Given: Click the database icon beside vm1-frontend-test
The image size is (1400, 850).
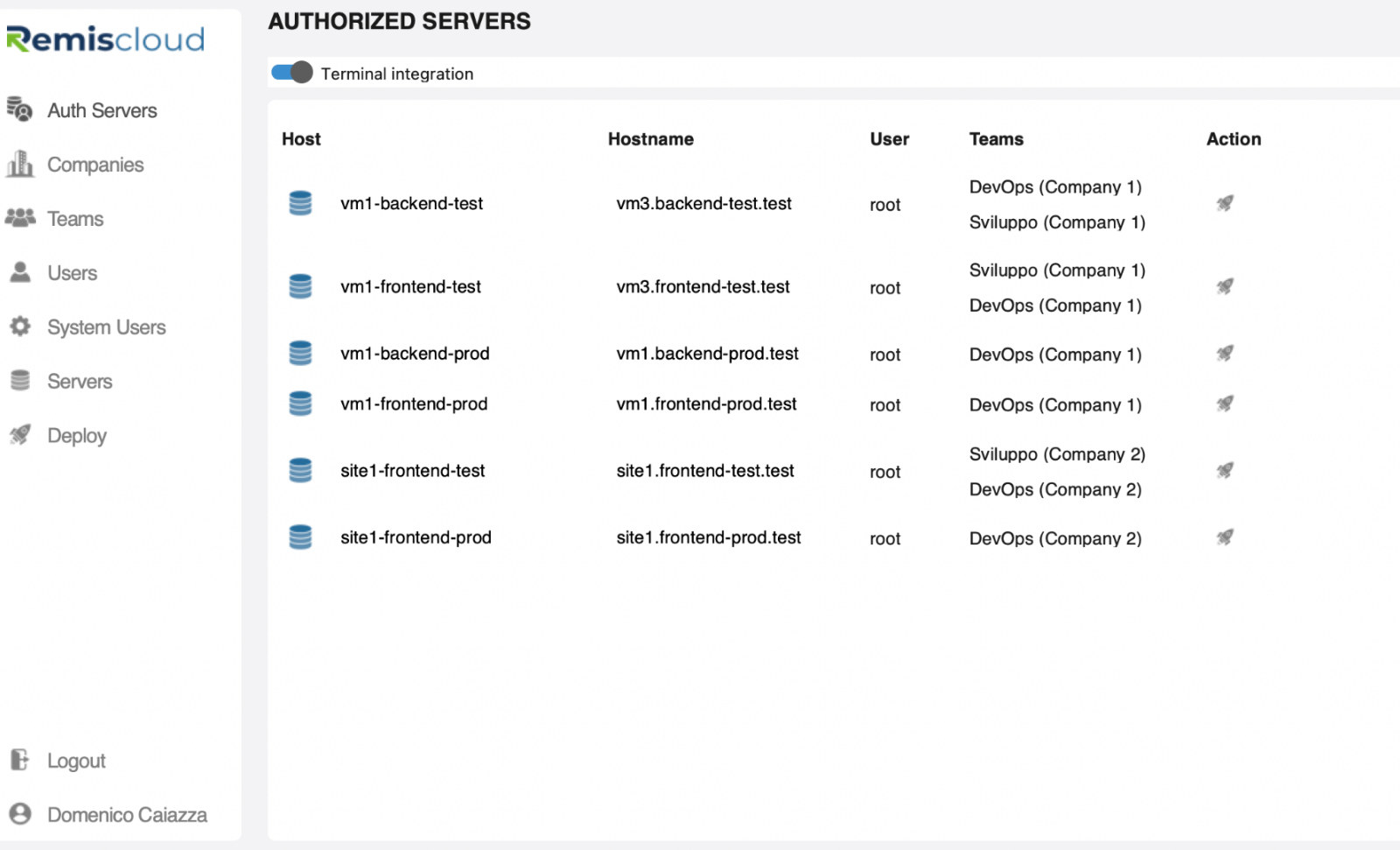Looking at the screenshot, I should pyautogui.click(x=301, y=286).
